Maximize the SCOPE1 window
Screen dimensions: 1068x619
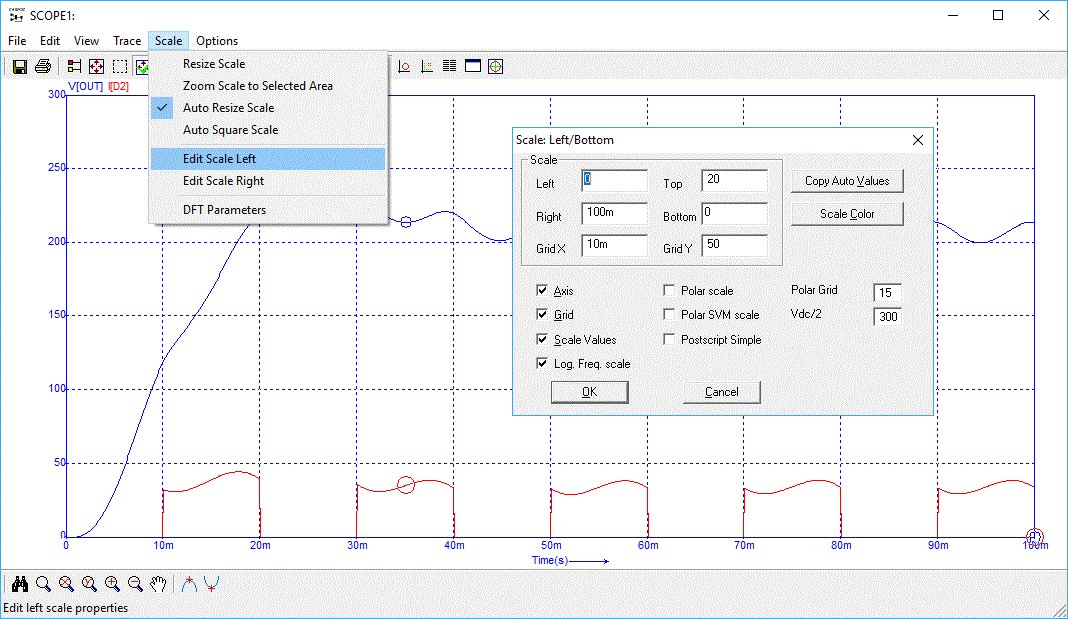tap(998, 15)
